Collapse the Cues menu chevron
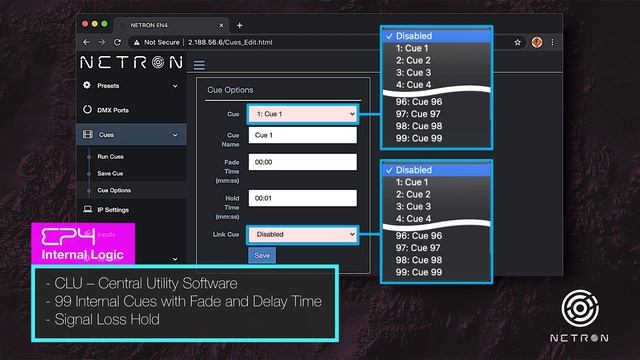The image size is (640, 360). pos(175,135)
